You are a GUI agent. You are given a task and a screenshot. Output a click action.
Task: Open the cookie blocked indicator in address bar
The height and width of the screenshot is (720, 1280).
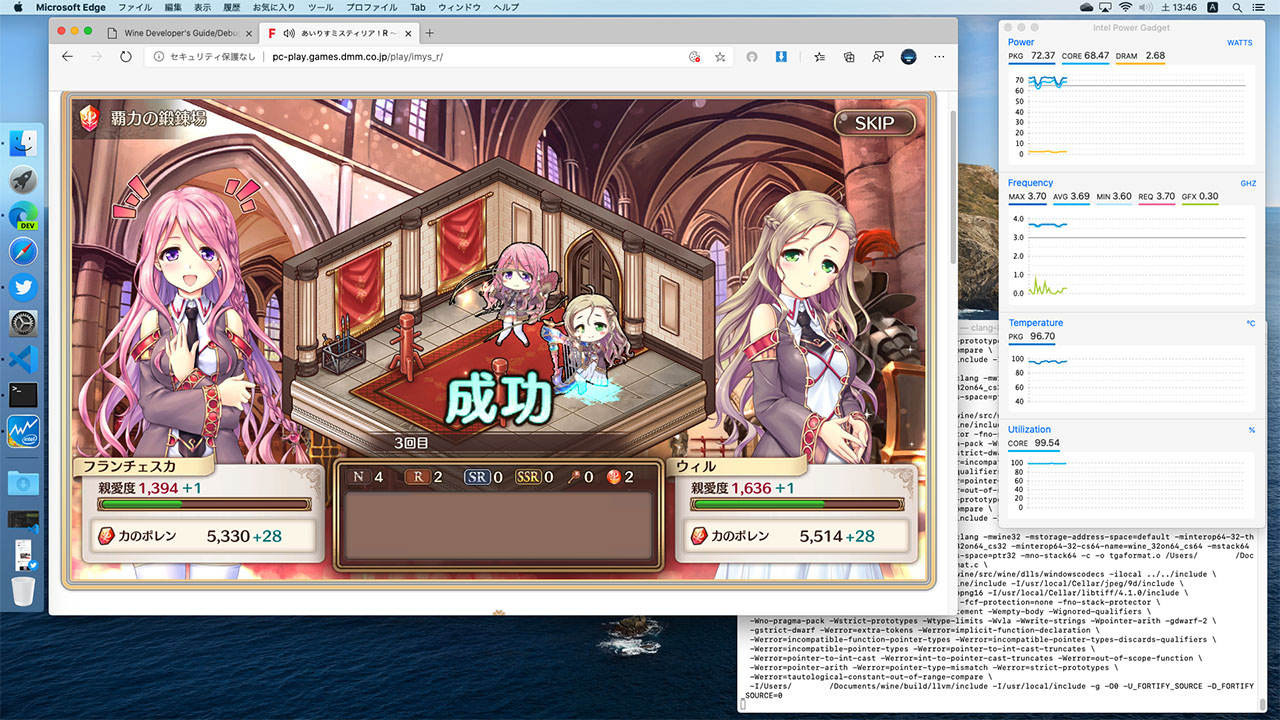(x=694, y=57)
